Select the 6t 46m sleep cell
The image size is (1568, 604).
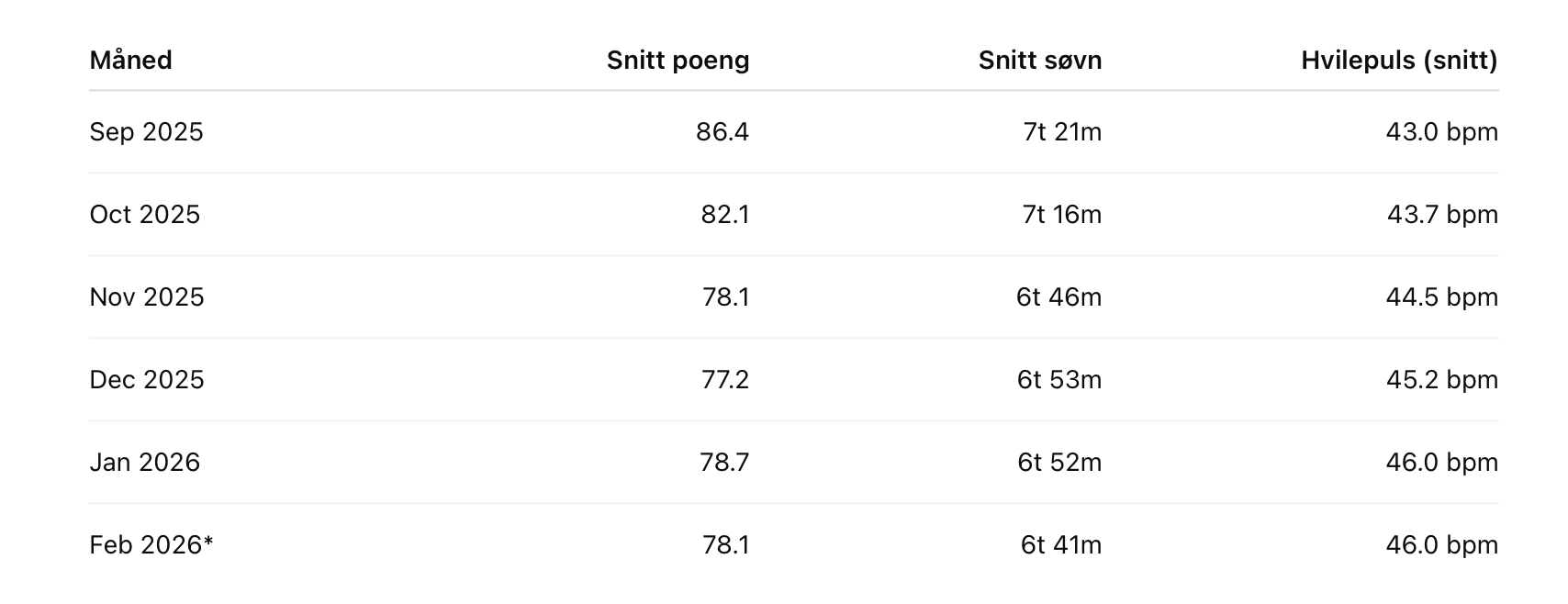tap(1058, 297)
